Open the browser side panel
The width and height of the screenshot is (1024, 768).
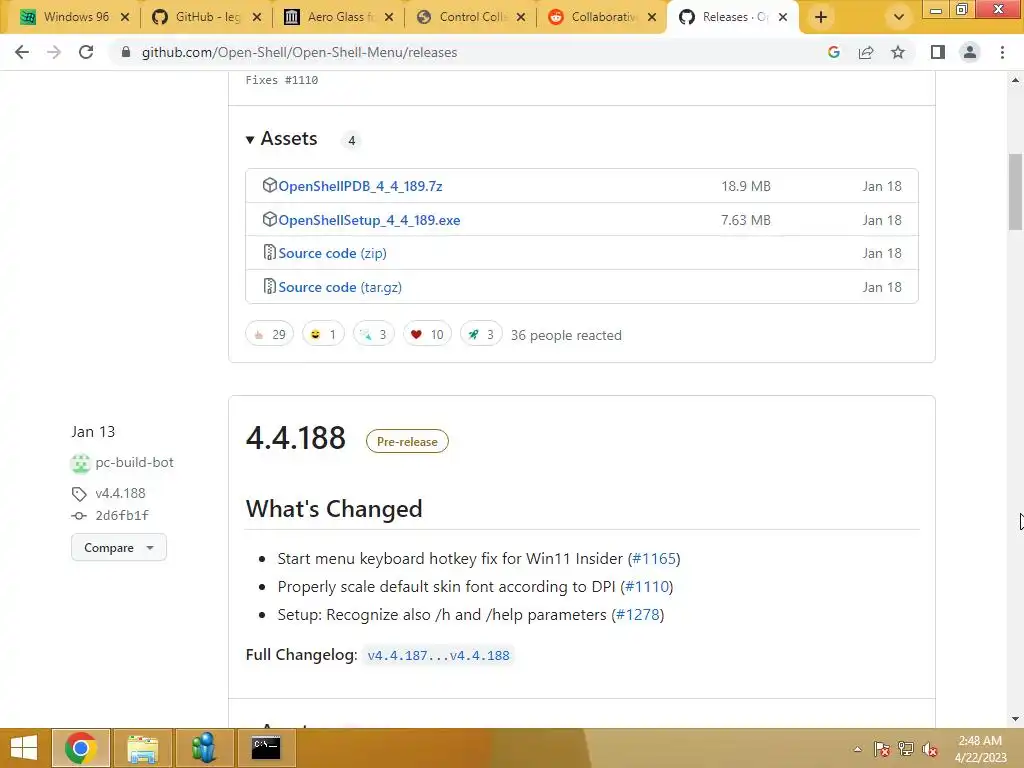tap(938, 52)
